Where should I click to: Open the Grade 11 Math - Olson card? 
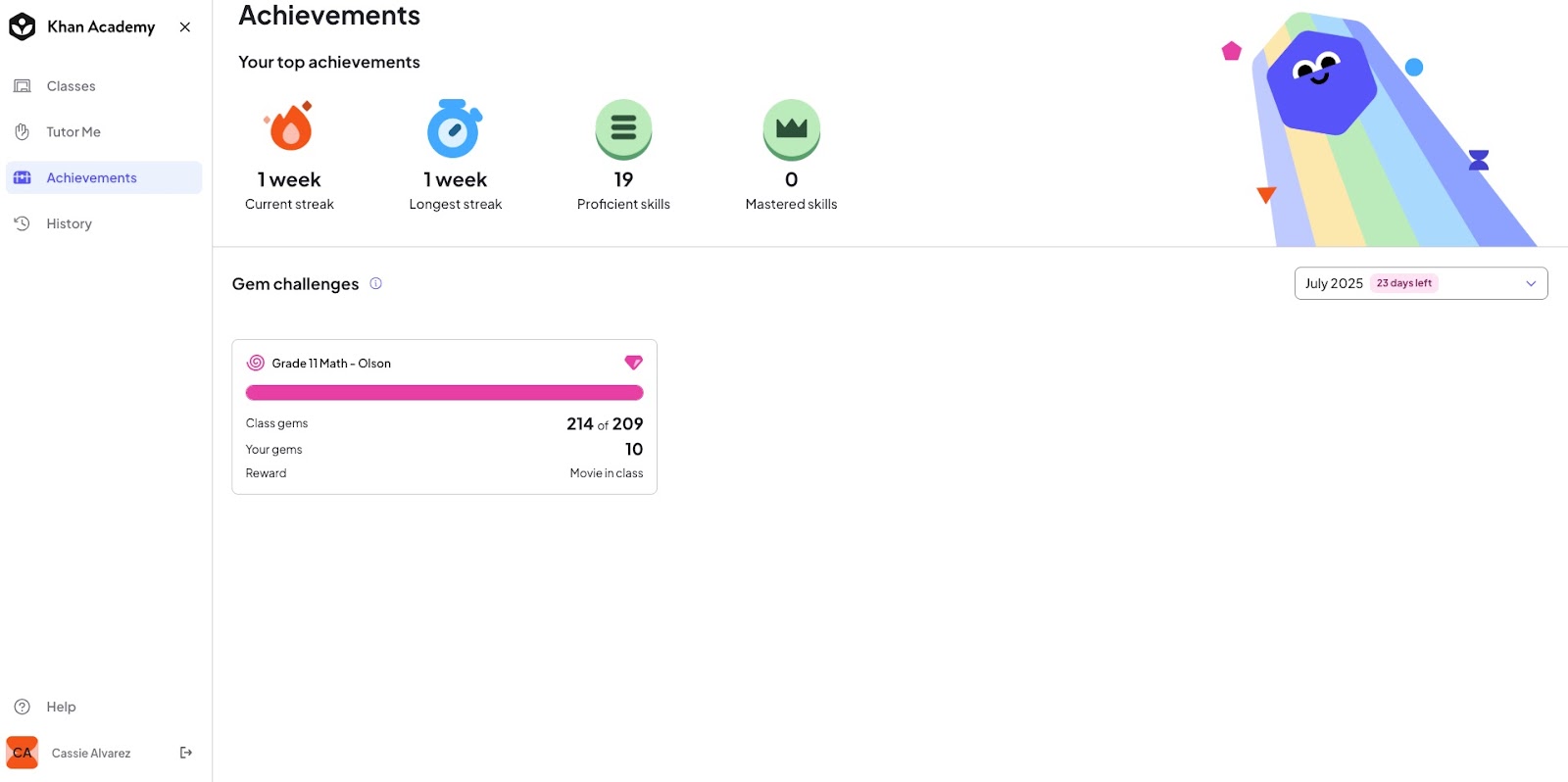click(x=444, y=416)
